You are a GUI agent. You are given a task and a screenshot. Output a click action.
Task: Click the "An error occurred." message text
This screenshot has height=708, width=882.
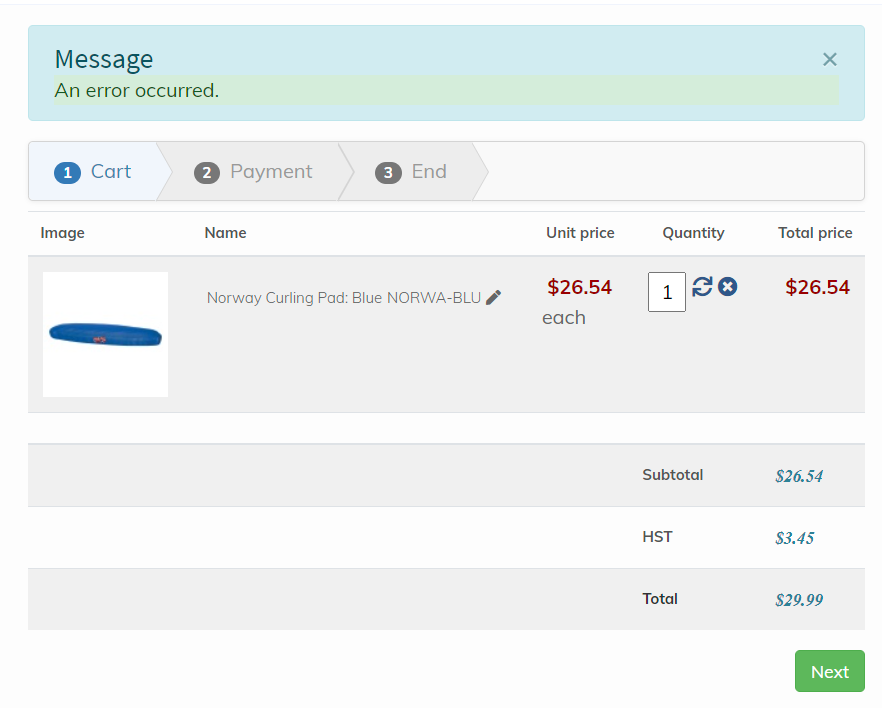pyautogui.click(x=137, y=91)
